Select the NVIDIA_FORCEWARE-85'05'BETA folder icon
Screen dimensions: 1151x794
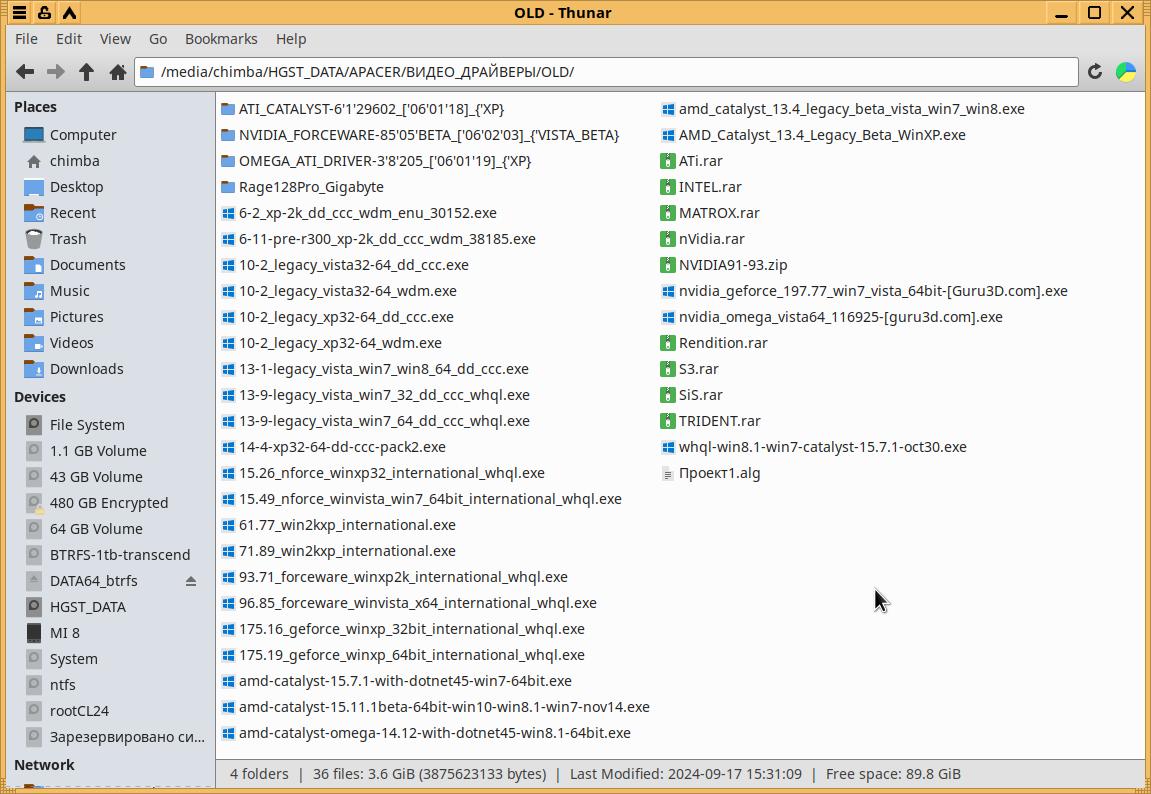(x=228, y=135)
